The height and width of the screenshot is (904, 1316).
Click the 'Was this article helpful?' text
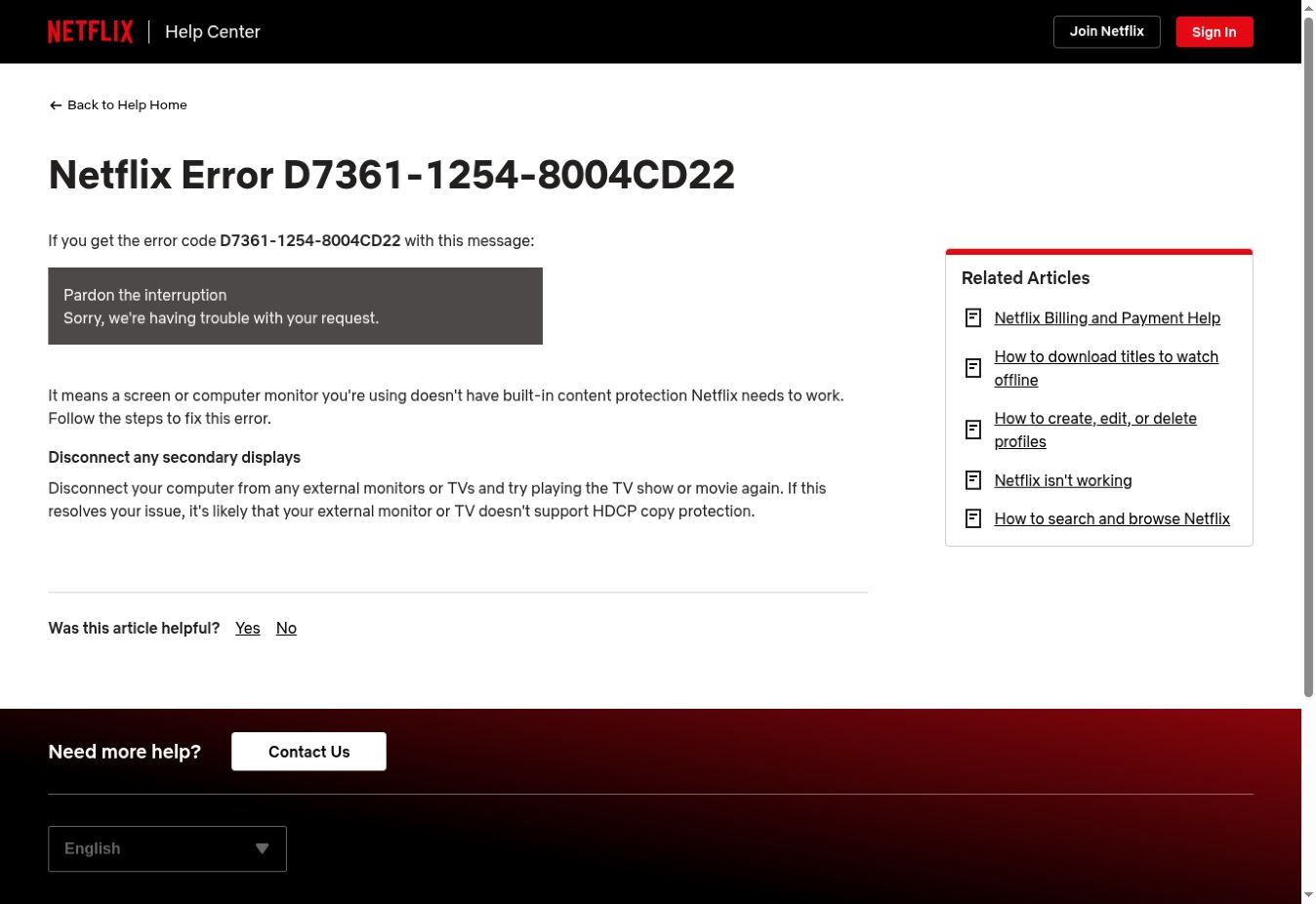click(x=134, y=628)
